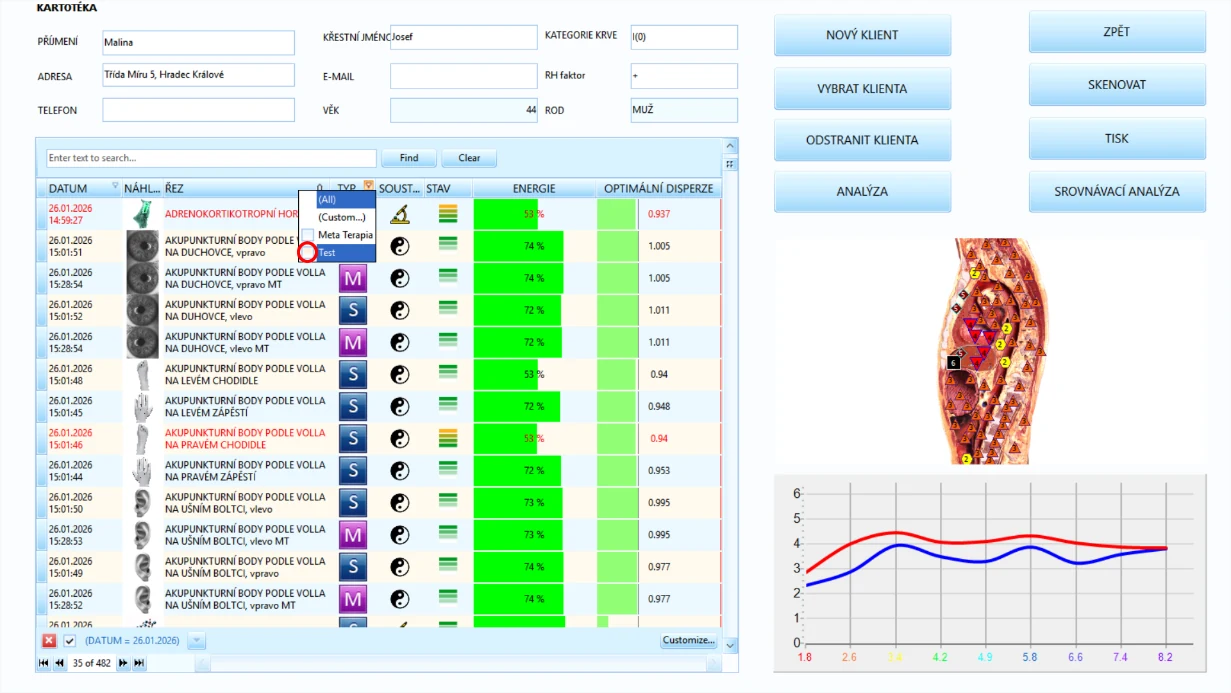Go to the previous record in the navigator
Screen dimensions: 1231x693
[59, 663]
